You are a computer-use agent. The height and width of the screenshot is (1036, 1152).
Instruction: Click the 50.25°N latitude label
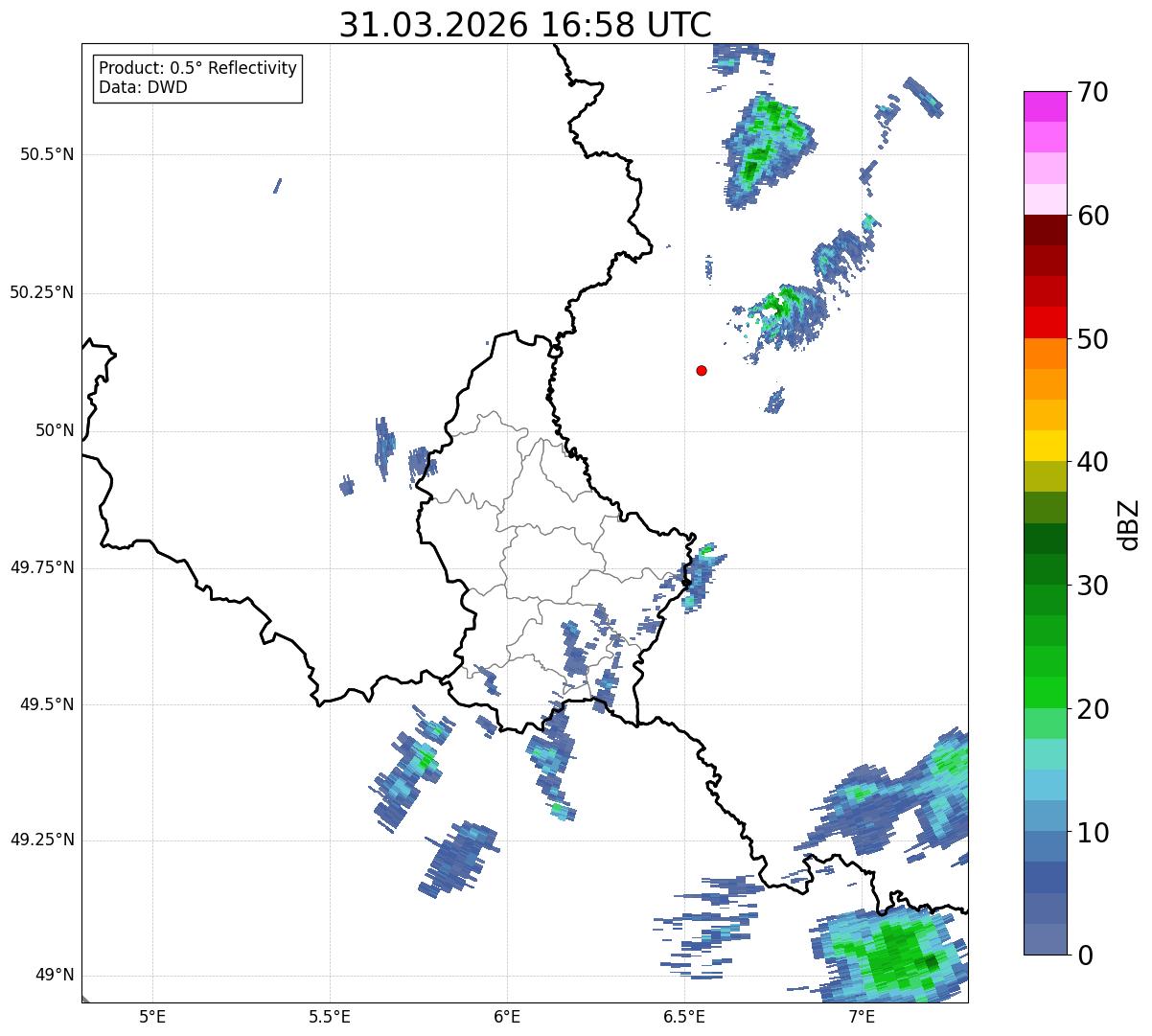coord(41,292)
